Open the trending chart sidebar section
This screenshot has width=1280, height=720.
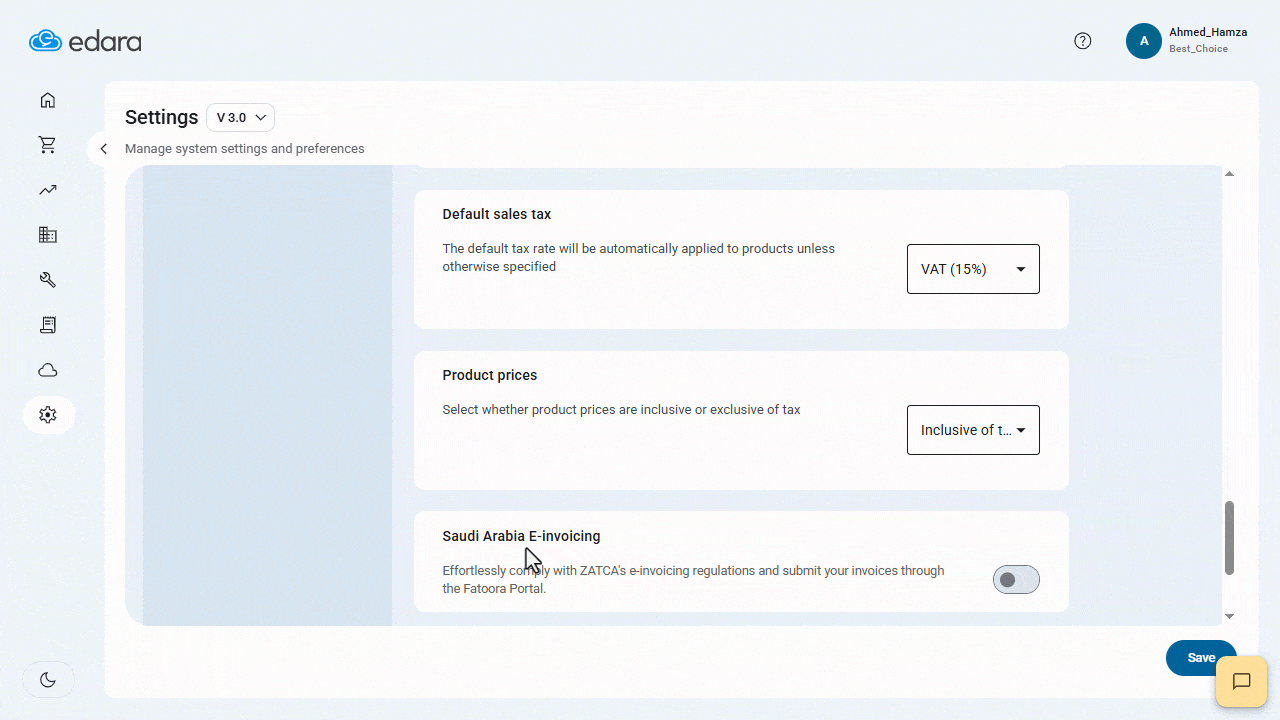pyautogui.click(x=47, y=190)
